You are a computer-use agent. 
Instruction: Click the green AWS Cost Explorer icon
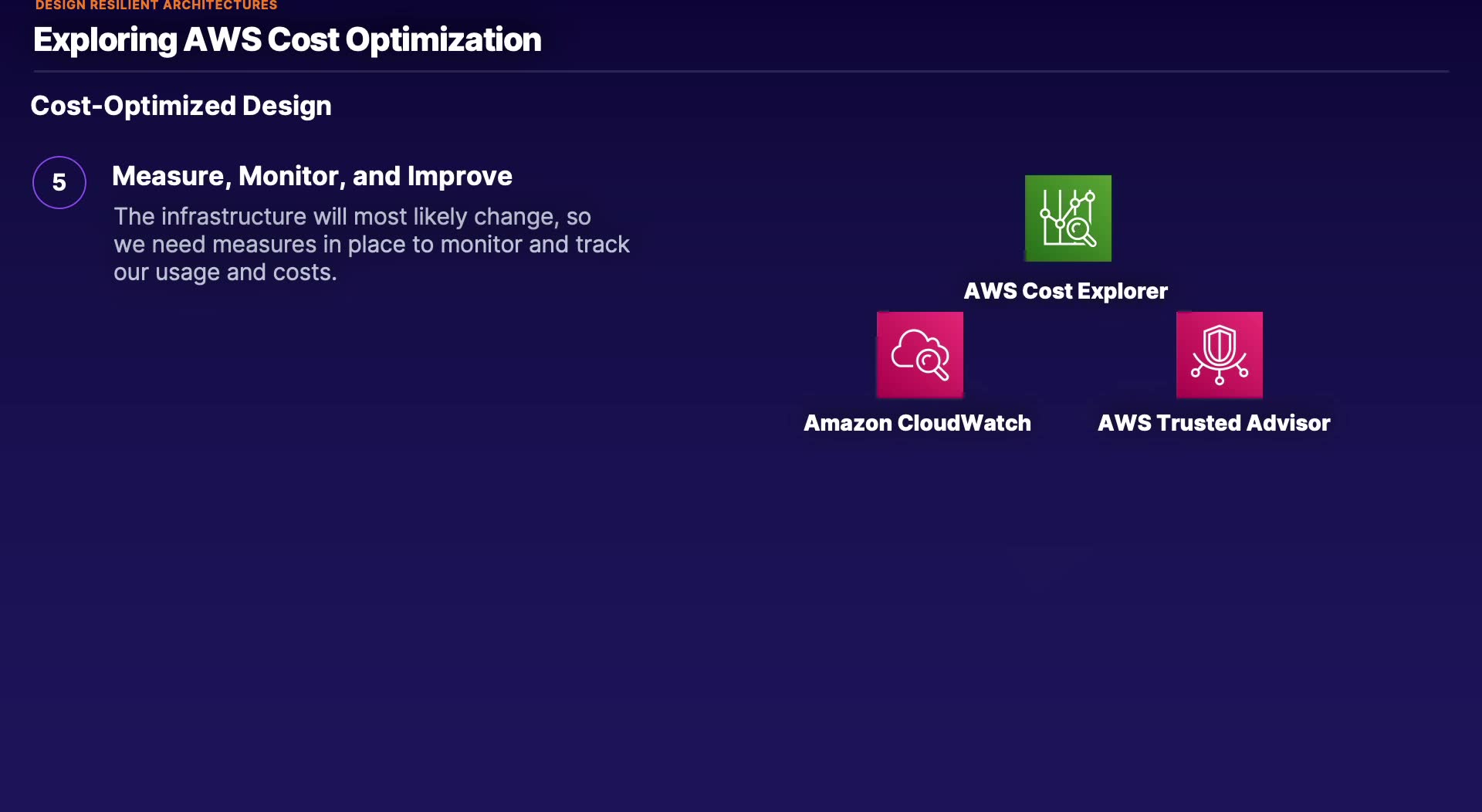click(1068, 218)
